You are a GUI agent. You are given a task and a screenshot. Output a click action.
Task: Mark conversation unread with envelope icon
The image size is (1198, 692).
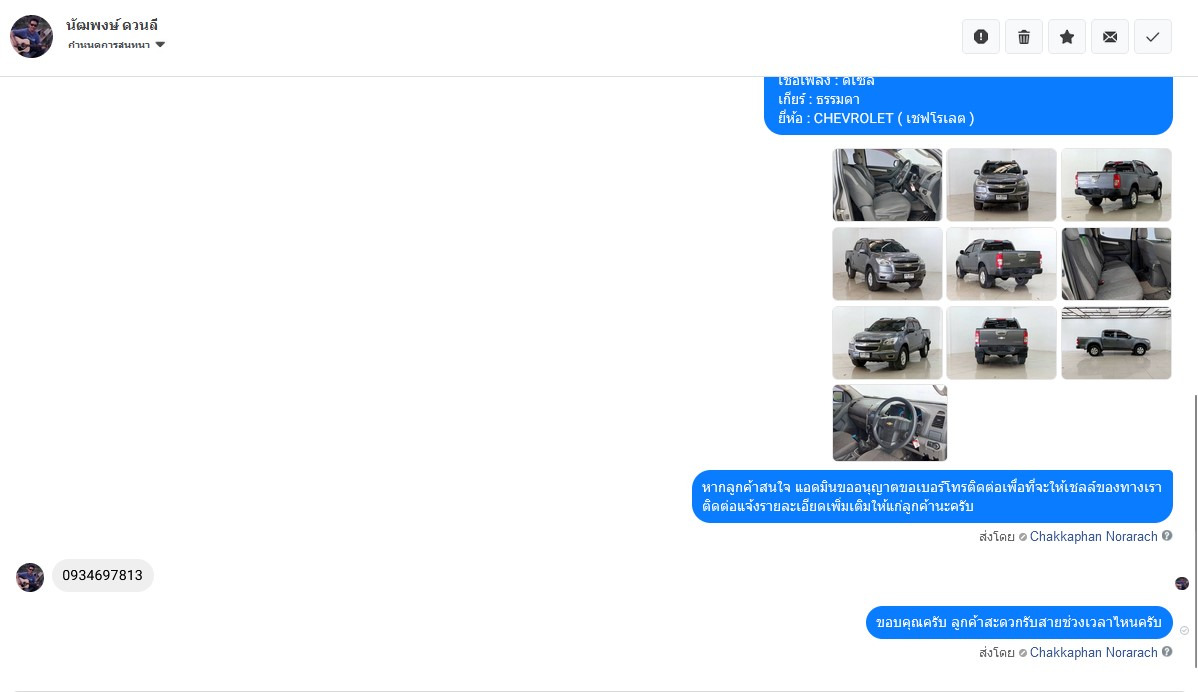(1110, 37)
